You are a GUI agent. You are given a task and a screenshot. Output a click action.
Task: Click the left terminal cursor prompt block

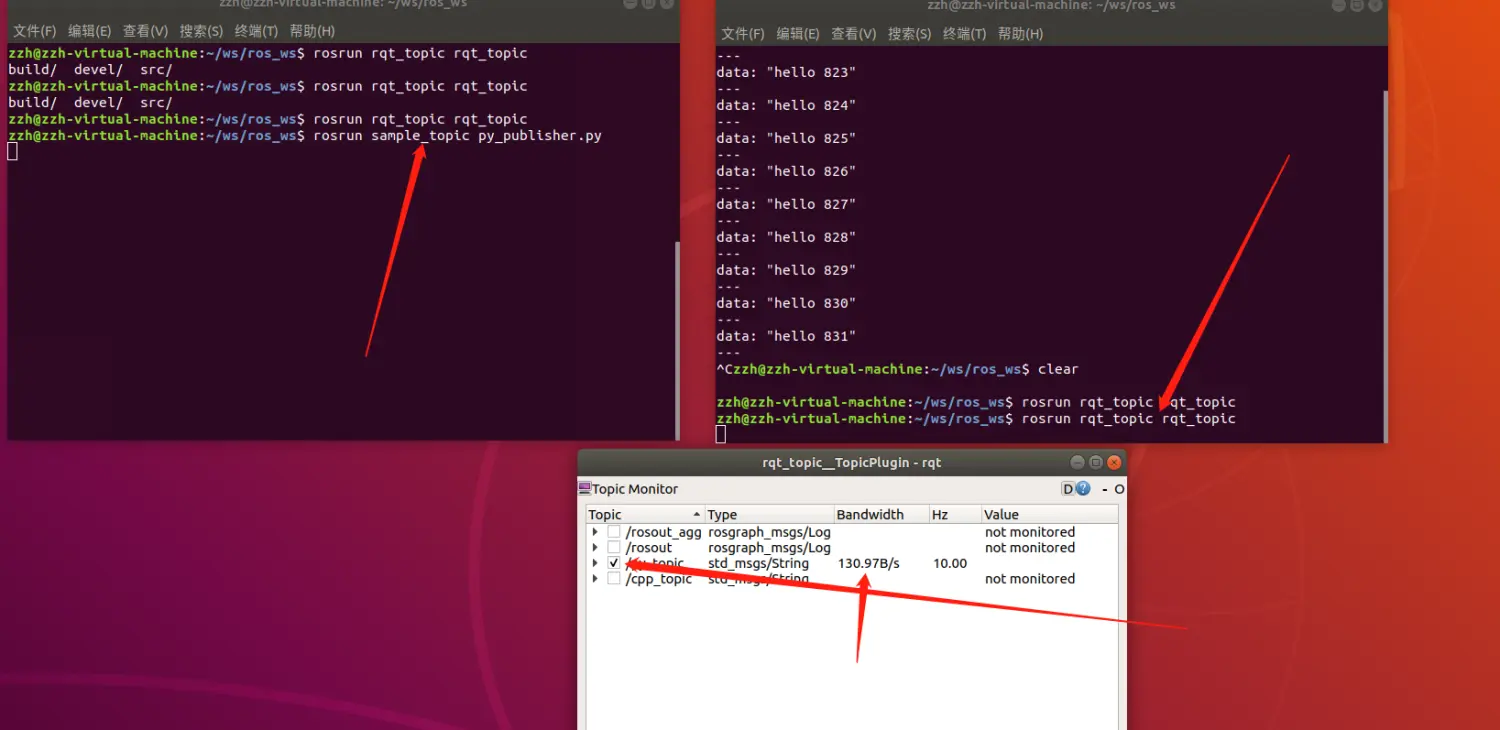(12, 151)
